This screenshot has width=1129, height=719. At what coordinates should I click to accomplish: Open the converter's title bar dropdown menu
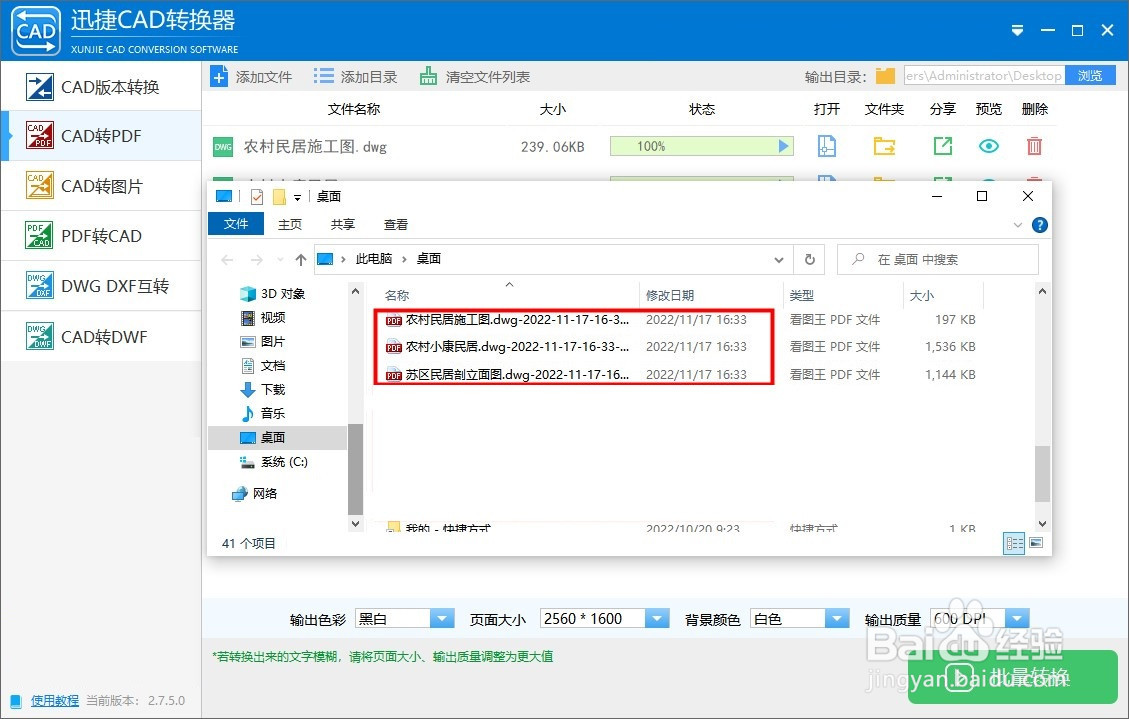click(x=1017, y=30)
